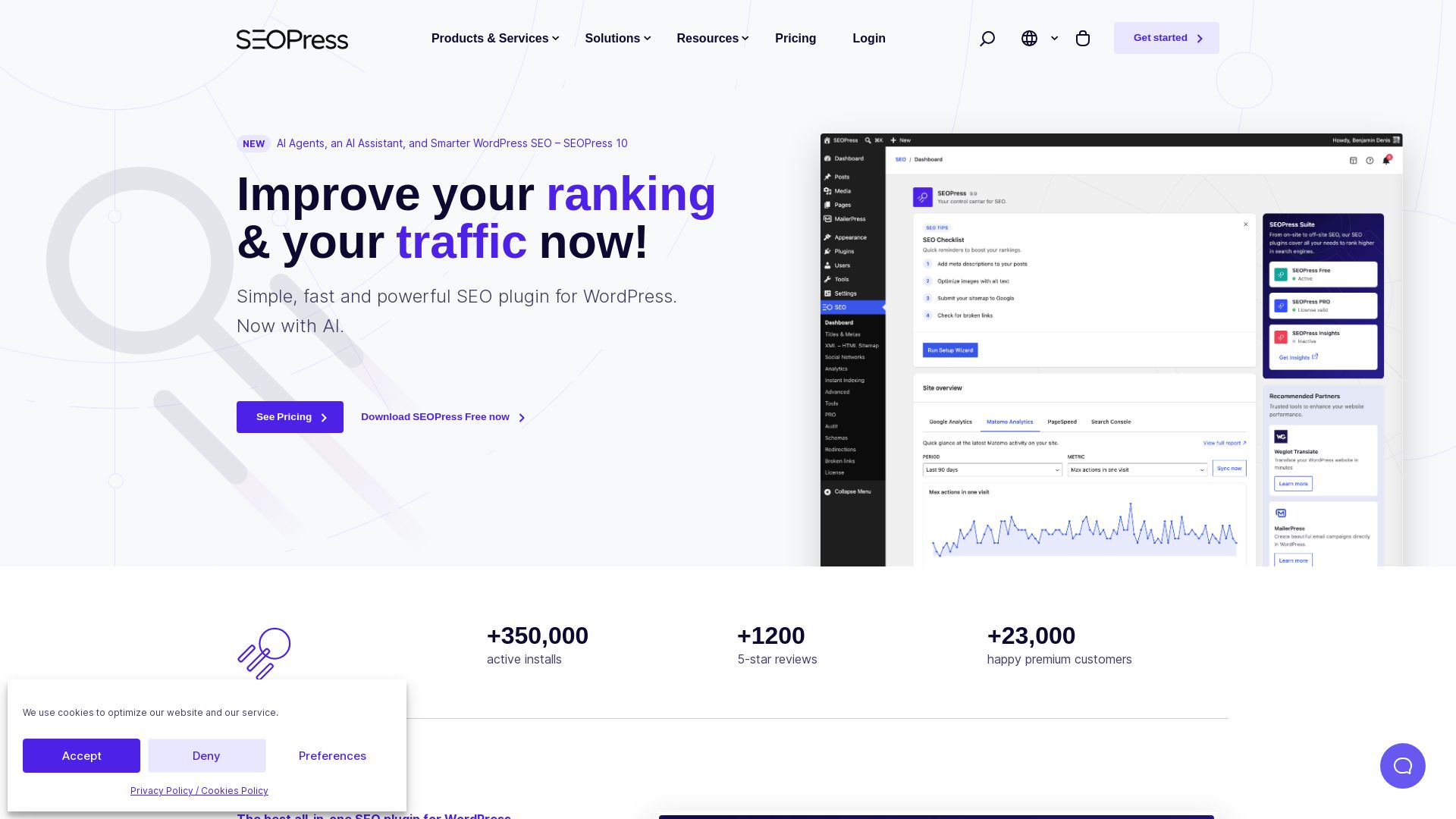Expand the Resources menu

713,39
